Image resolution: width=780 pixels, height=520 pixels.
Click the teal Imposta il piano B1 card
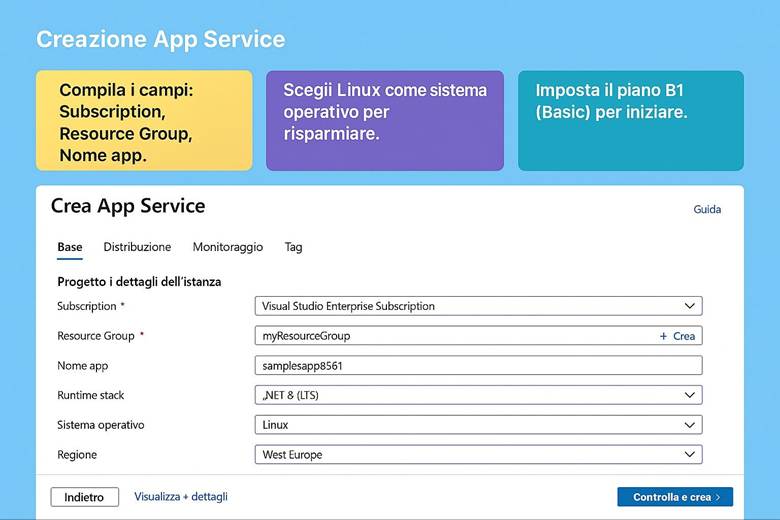[x=630, y=121]
